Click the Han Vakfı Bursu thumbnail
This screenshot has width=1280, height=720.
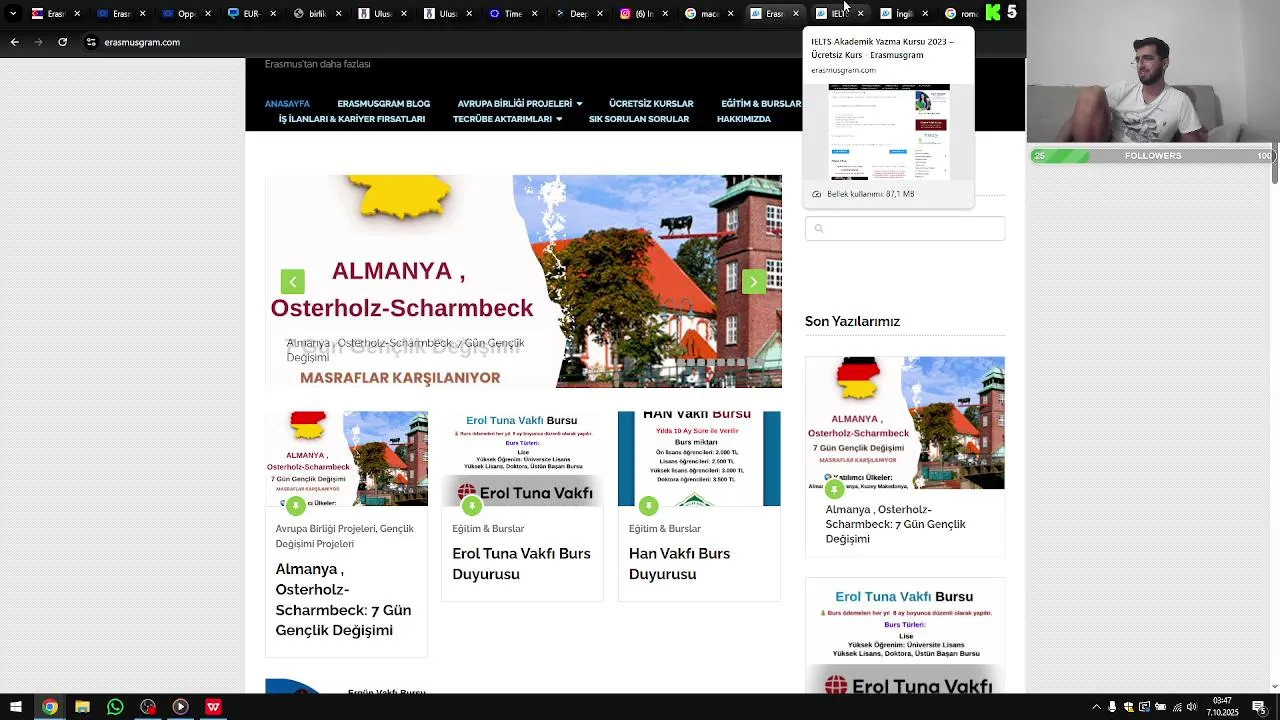coord(699,458)
